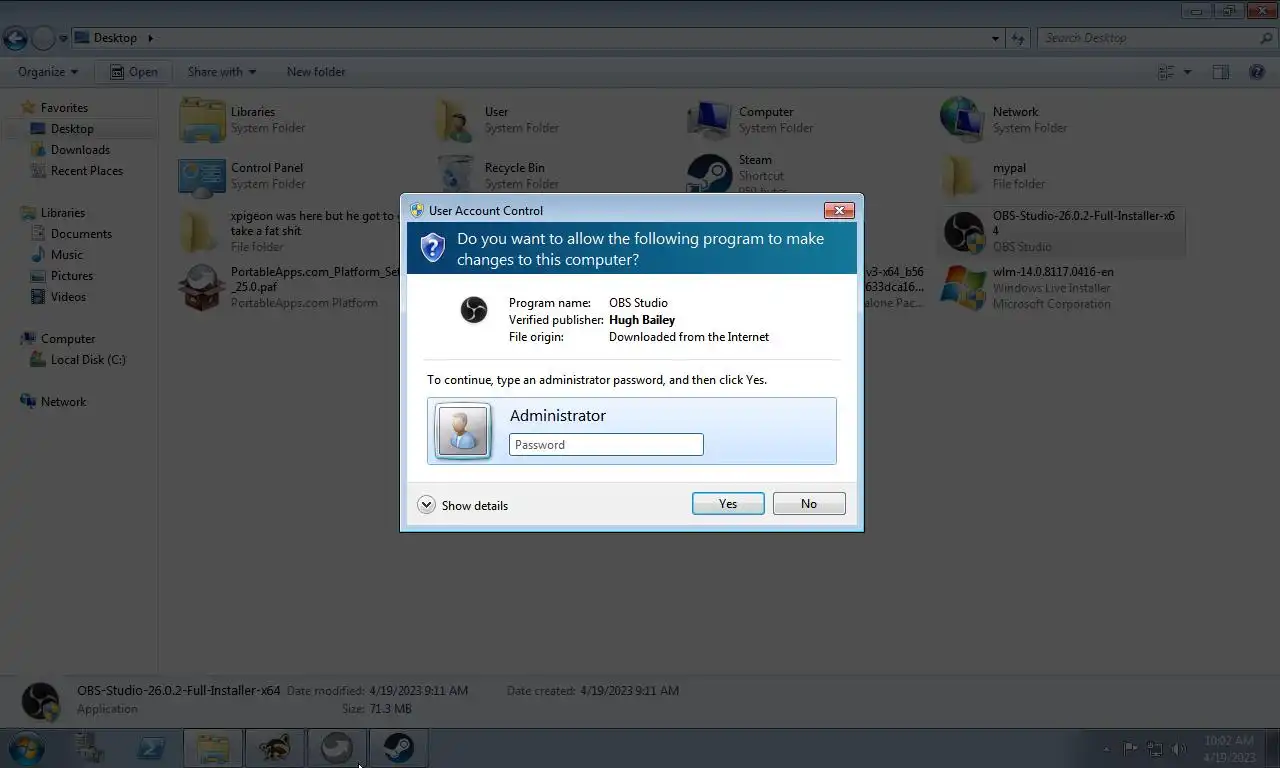This screenshot has width=1280, height=768.
Task: Open Videos library in the sidebar
Action: (x=68, y=297)
